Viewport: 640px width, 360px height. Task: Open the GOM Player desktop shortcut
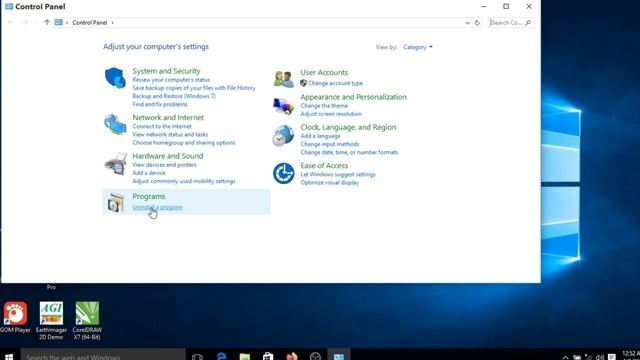coord(15,317)
